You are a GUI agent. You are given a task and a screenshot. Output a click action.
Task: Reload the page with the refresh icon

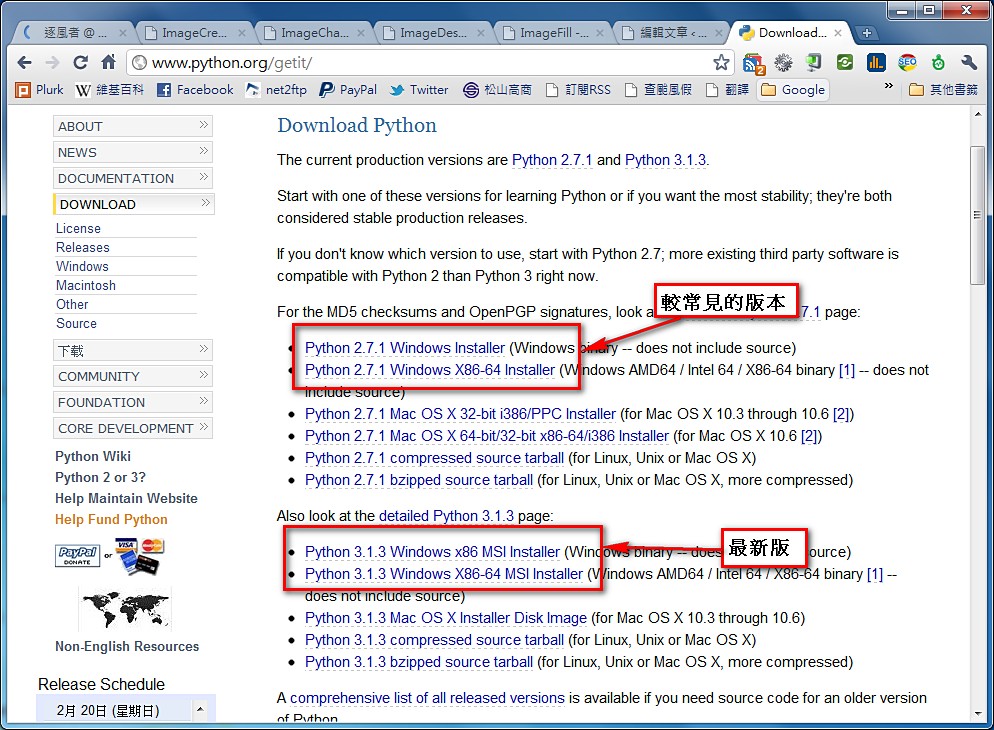(x=81, y=63)
